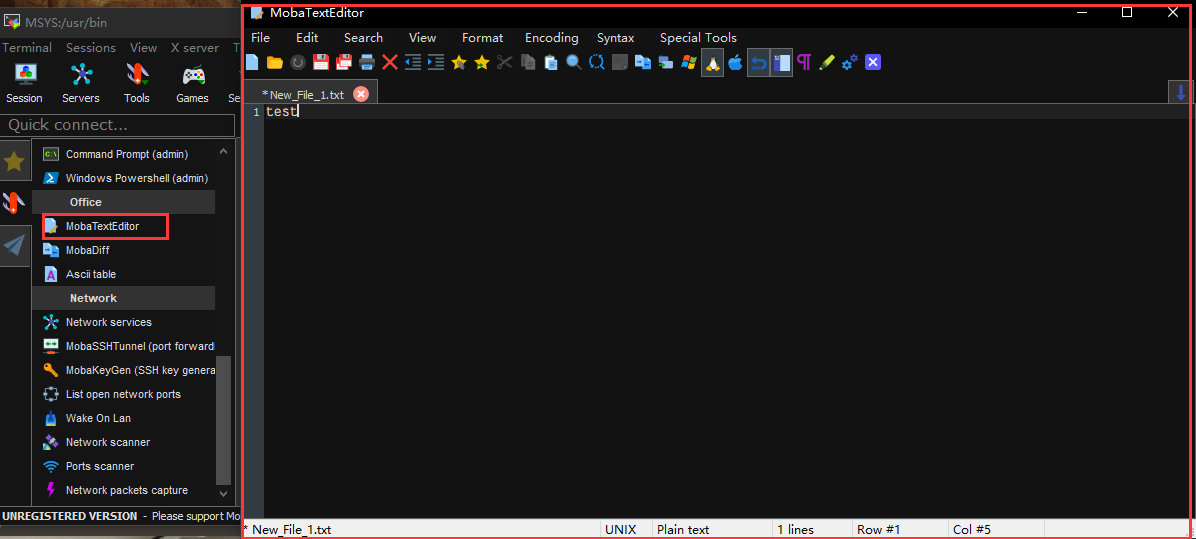
Task: Create a new file with toolbar icon
Action: pyautogui.click(x=252, y=63)
